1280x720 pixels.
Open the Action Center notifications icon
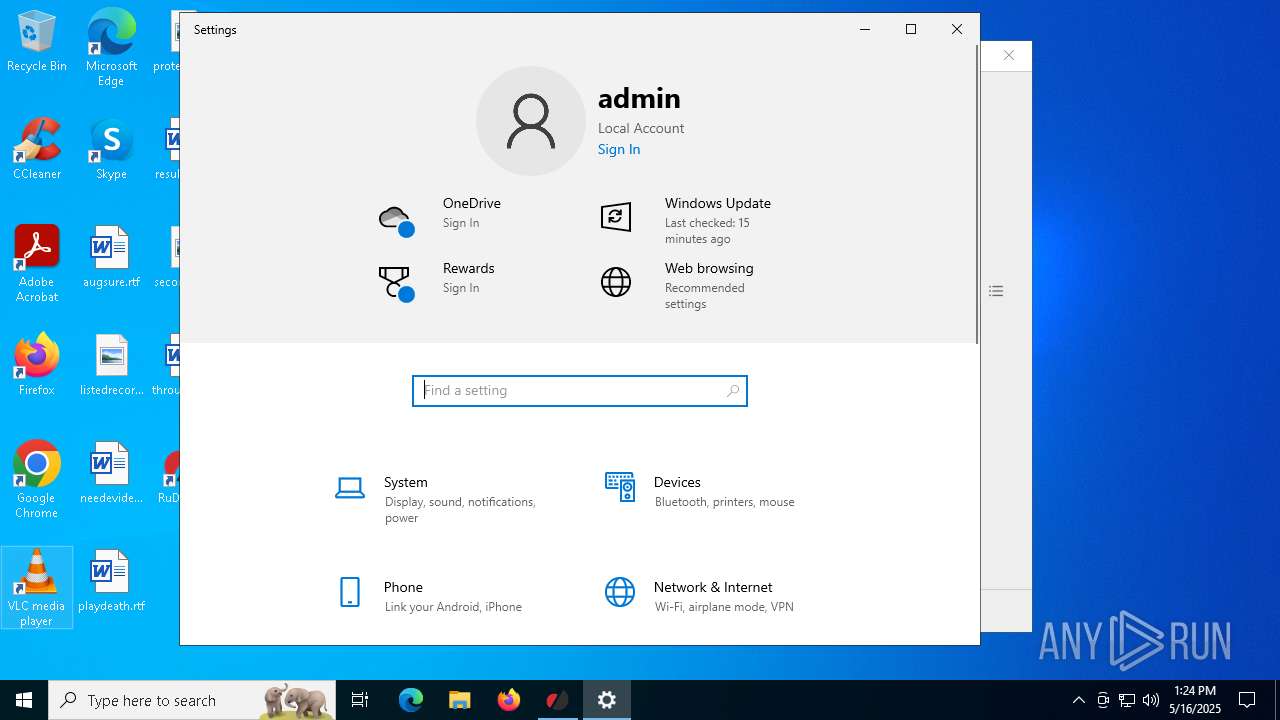pos(1247,700)
